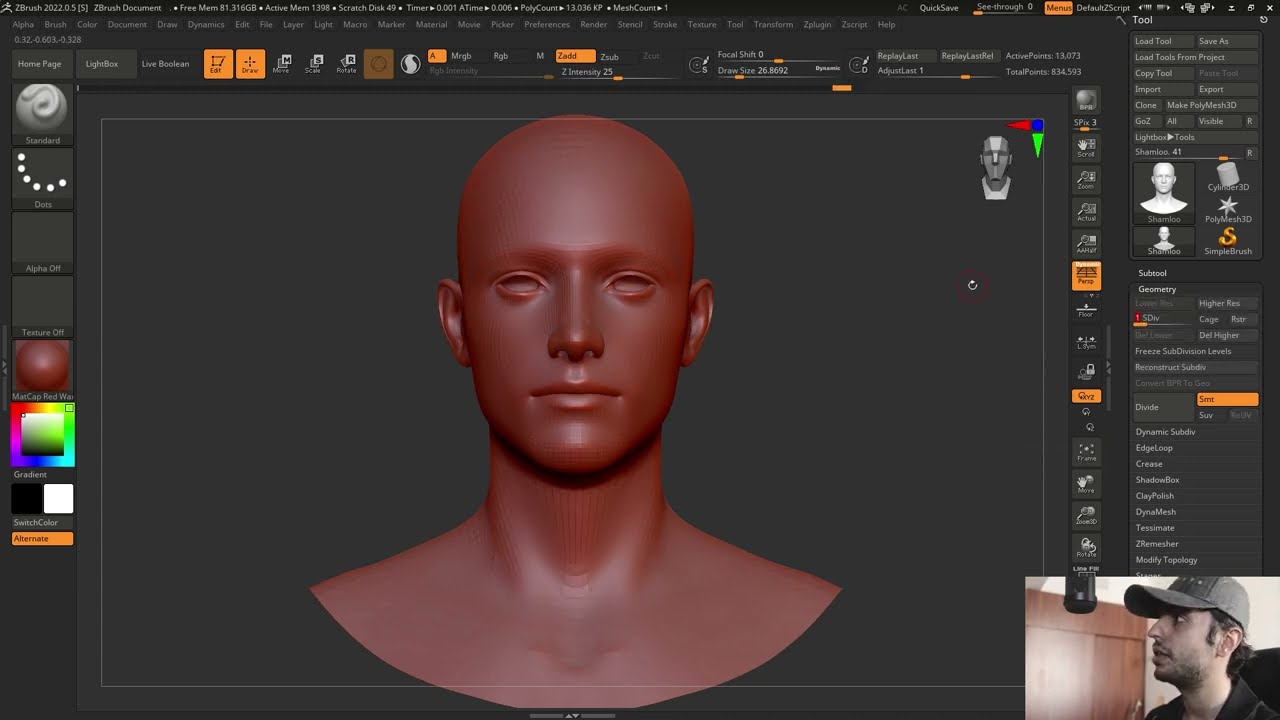Click the Rotate view icon in right shelf
Image resolution: width=1280 pixels, height=720 pixels.
click(x=1086, y=548)
